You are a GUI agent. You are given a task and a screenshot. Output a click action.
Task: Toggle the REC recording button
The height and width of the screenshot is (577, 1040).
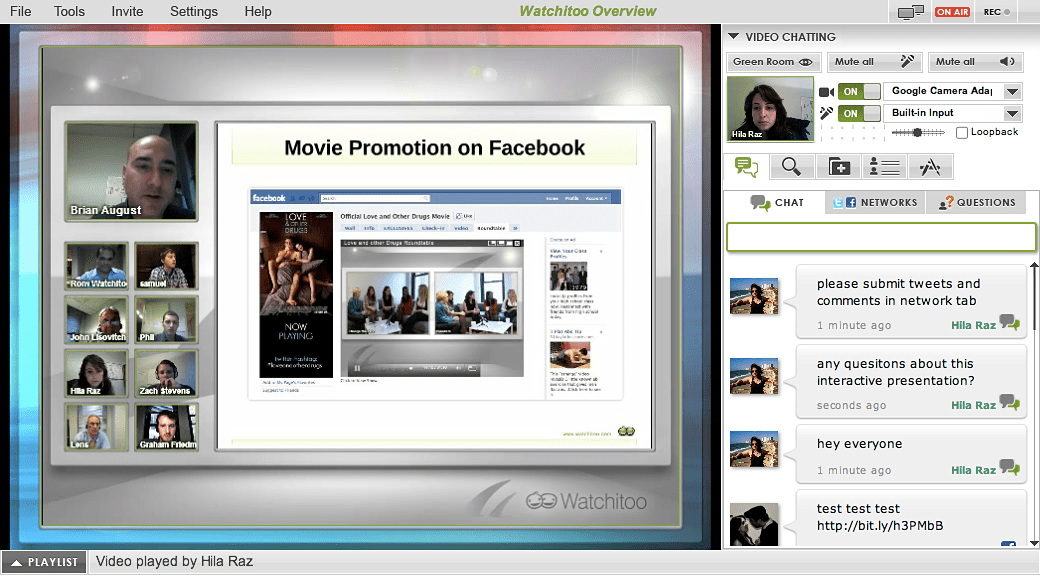(x=997, y=12)
